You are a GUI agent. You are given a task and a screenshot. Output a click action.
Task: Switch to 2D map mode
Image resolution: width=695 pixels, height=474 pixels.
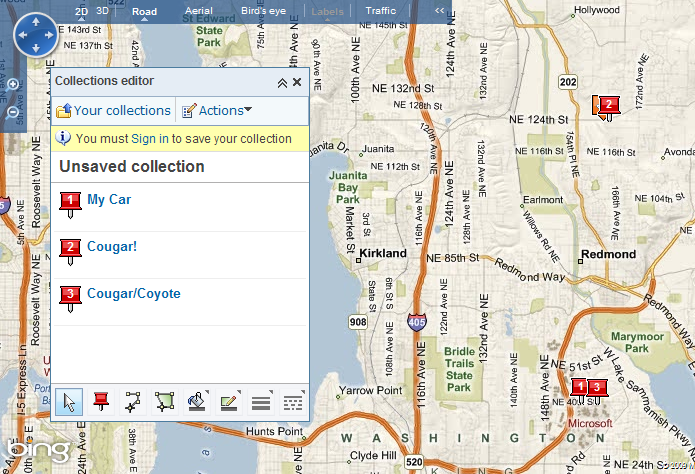click(x=82, y=11)
